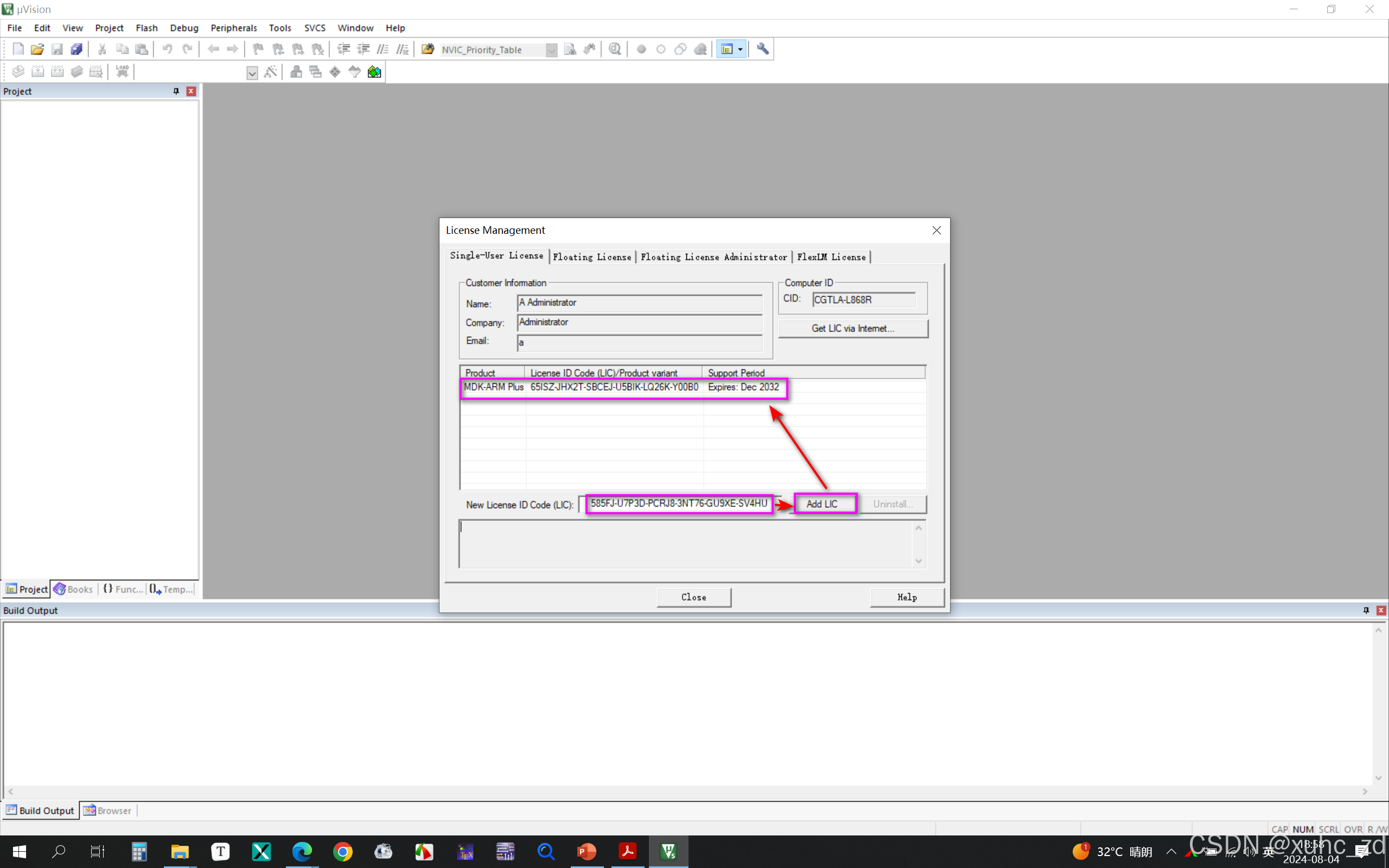The height and width of the screenshot is (868, 1389).
Task: Open the Flash menu
Action: coord(146,28)
